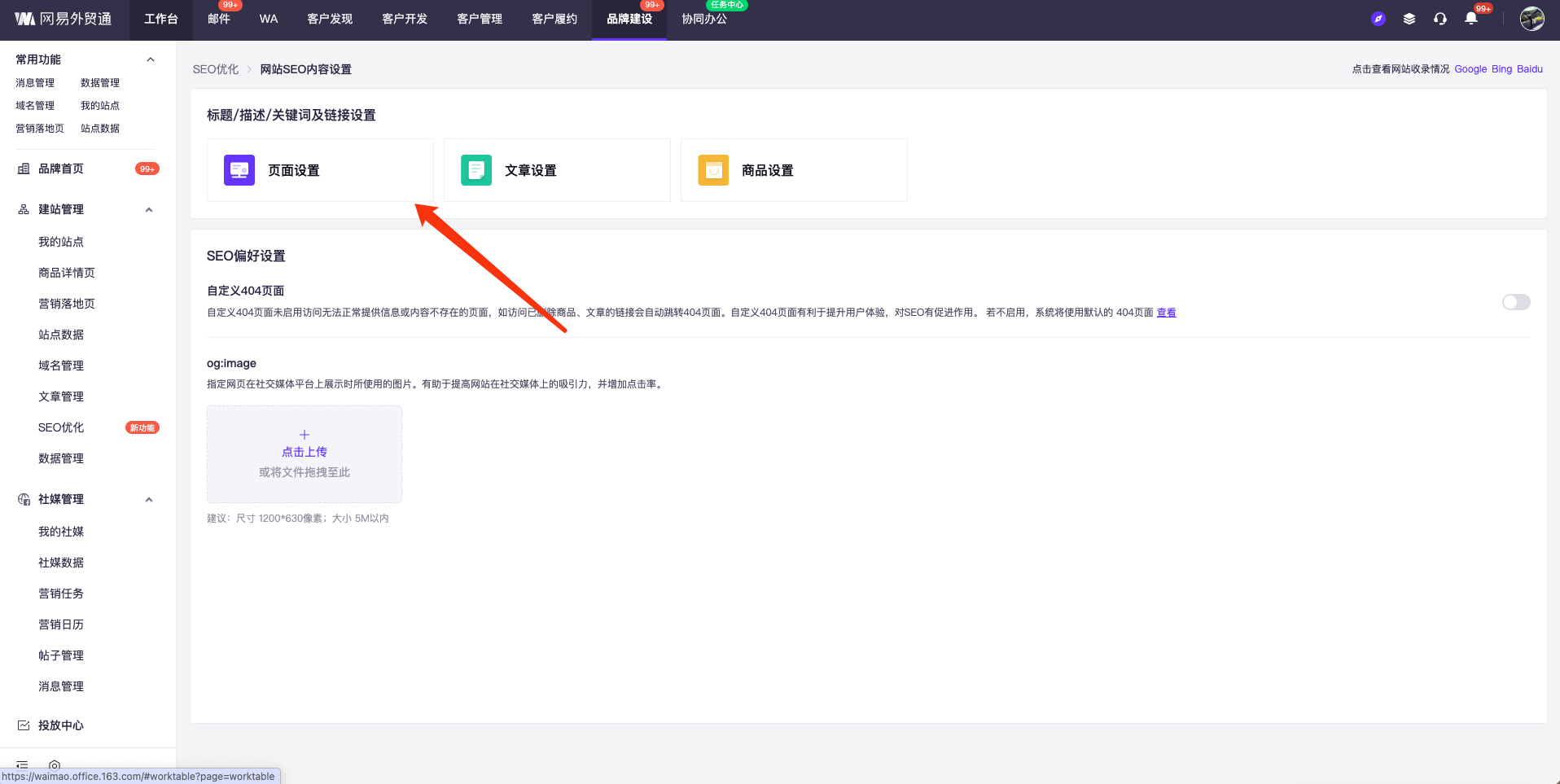Screen dimensions: 1560x784
Task: Click the purple page settings icon
Action: [239, 170]
